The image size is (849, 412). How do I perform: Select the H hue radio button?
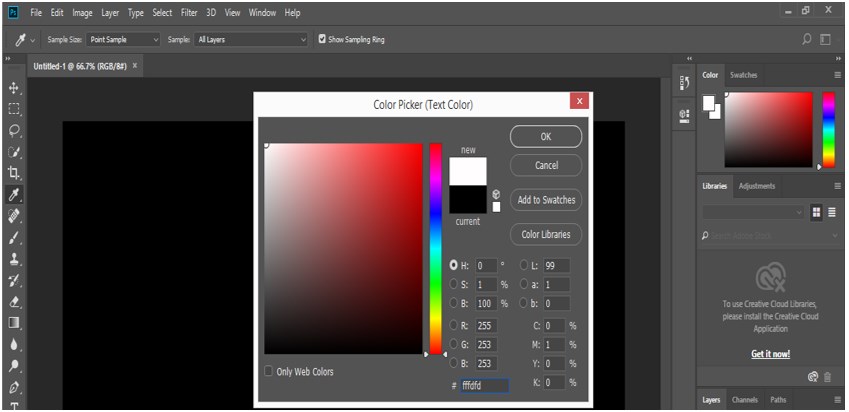click(454, 266)
